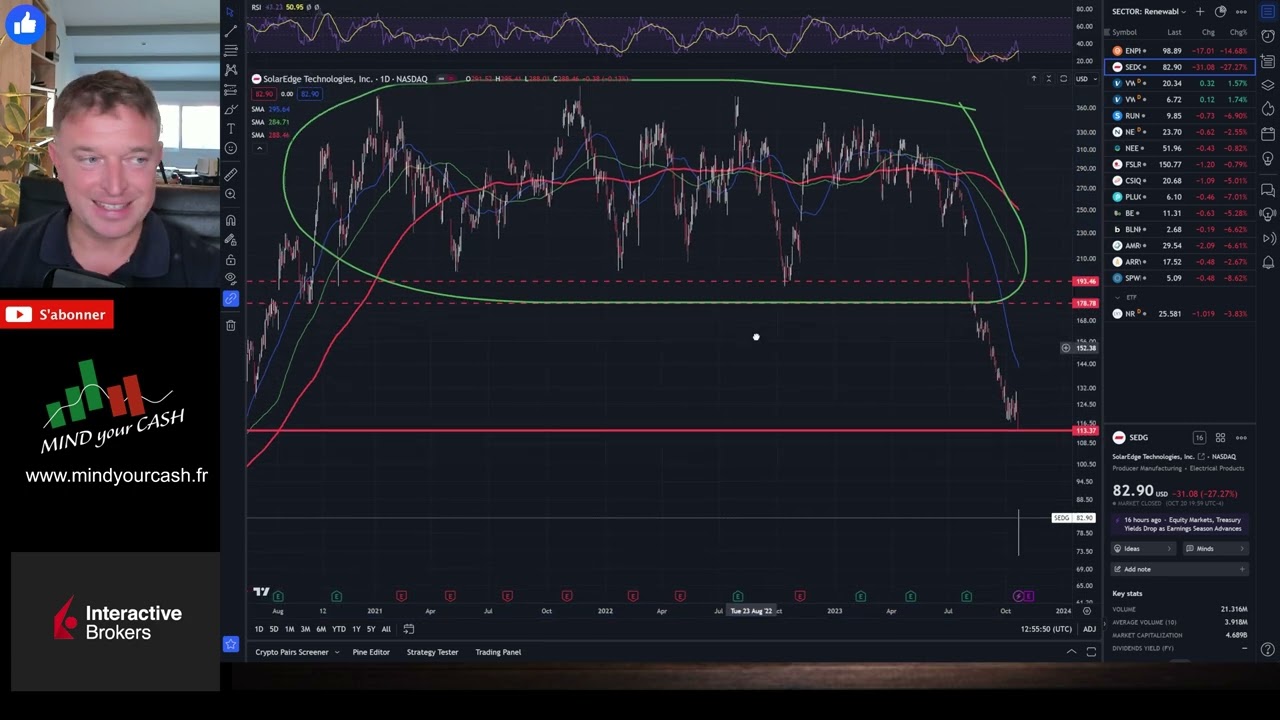The width and height of the screenshot is (1280, 720).
Task: Select the RUN watchlist row
Action: [x=1178, y=116]
